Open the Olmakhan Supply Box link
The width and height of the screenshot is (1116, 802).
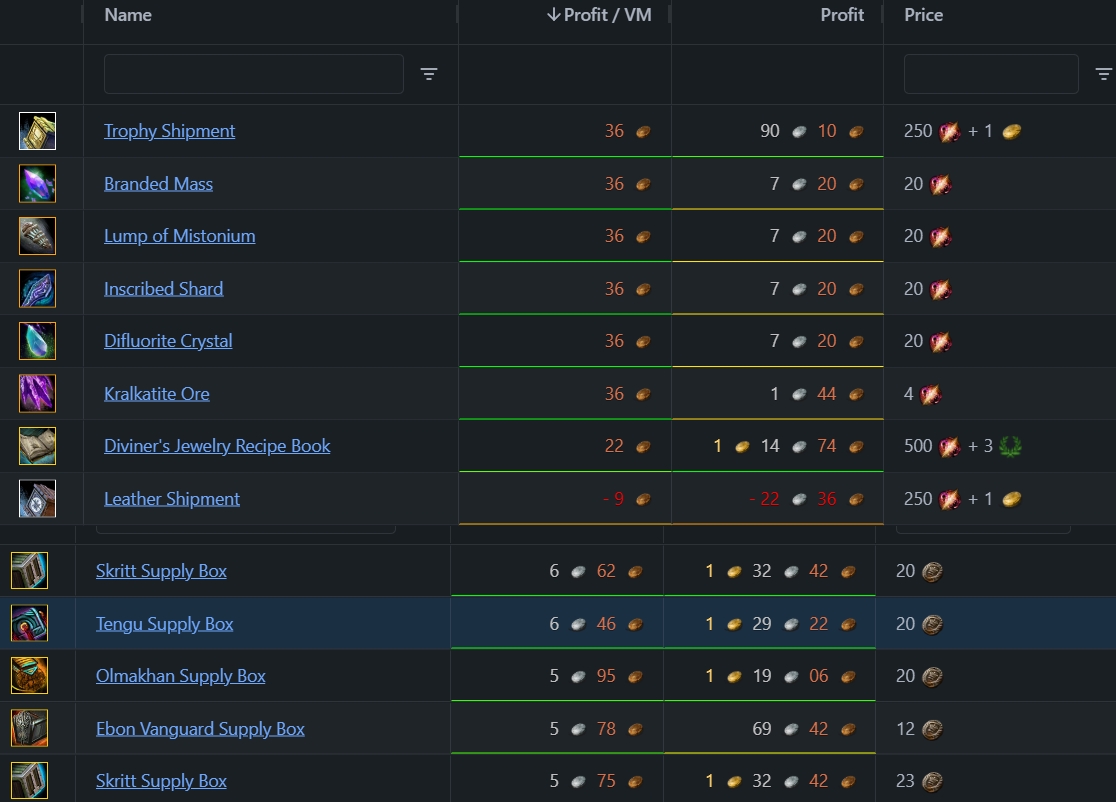pos(181,675)
